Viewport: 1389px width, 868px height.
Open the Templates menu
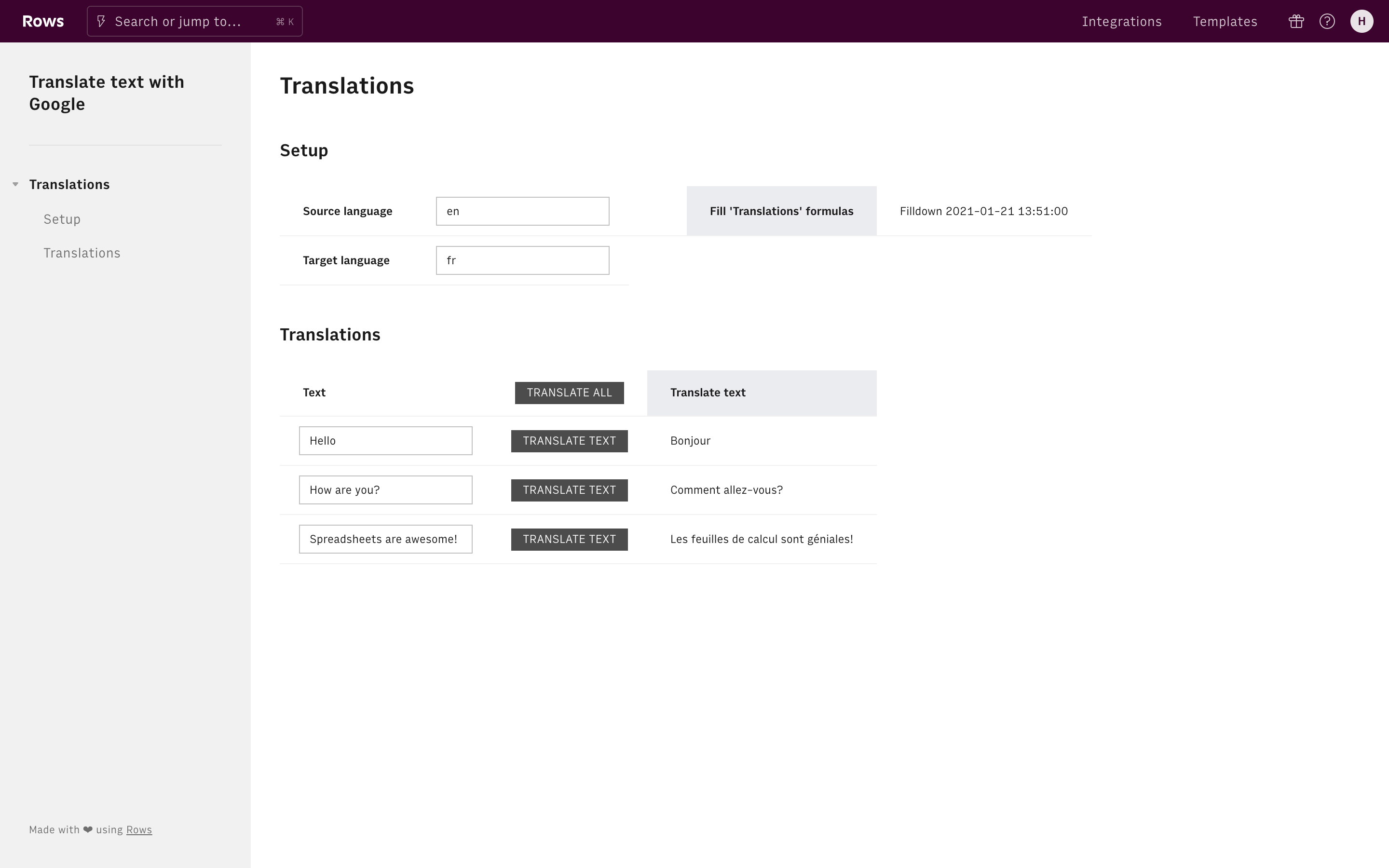pos(1225,21)
